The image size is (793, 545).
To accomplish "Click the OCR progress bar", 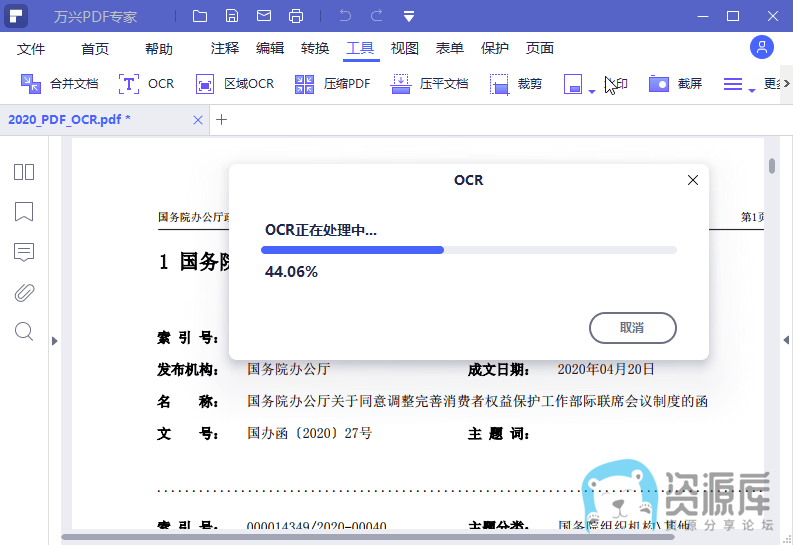I will tap(469, 250).
